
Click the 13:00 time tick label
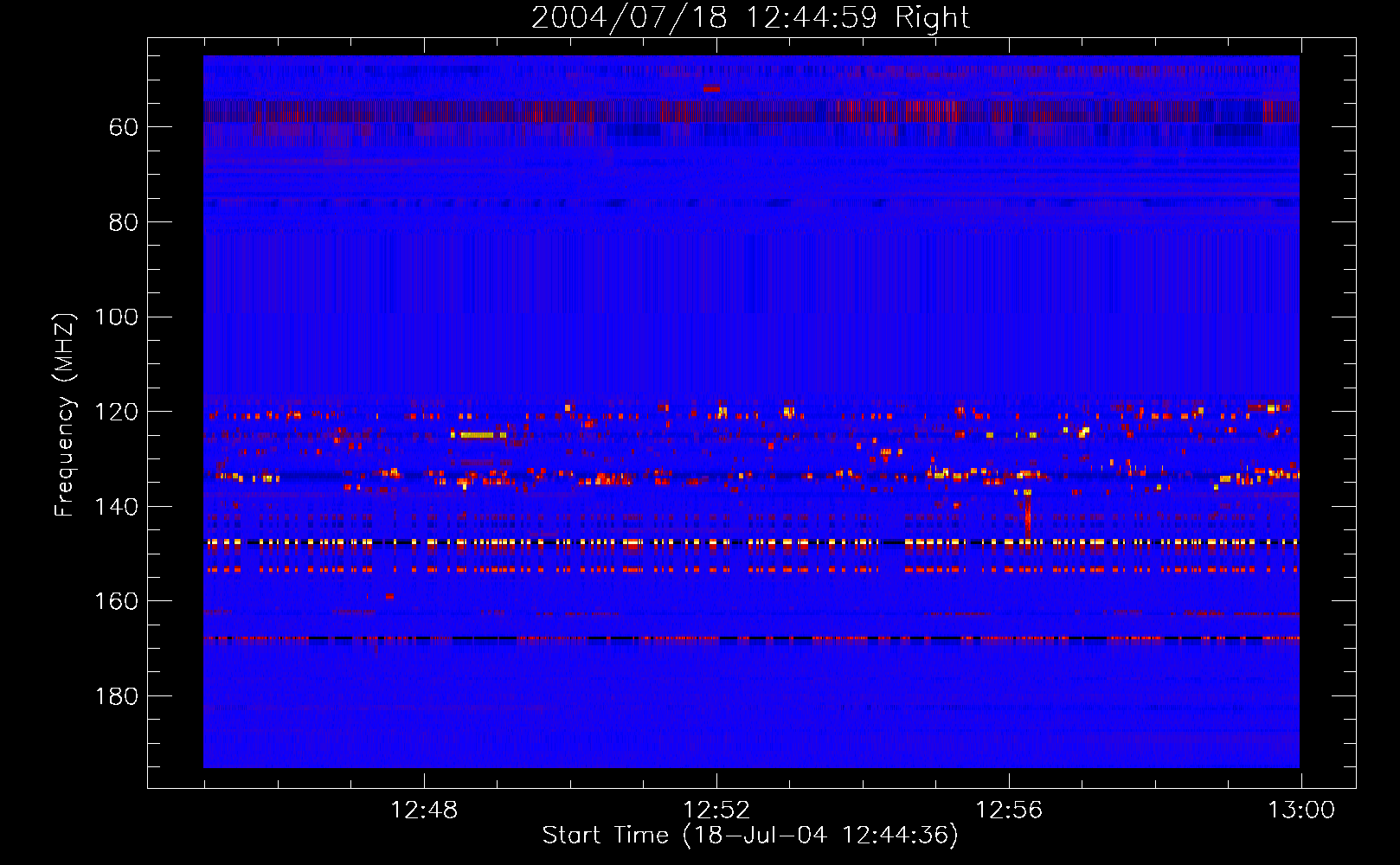[x=1301, y=811]
